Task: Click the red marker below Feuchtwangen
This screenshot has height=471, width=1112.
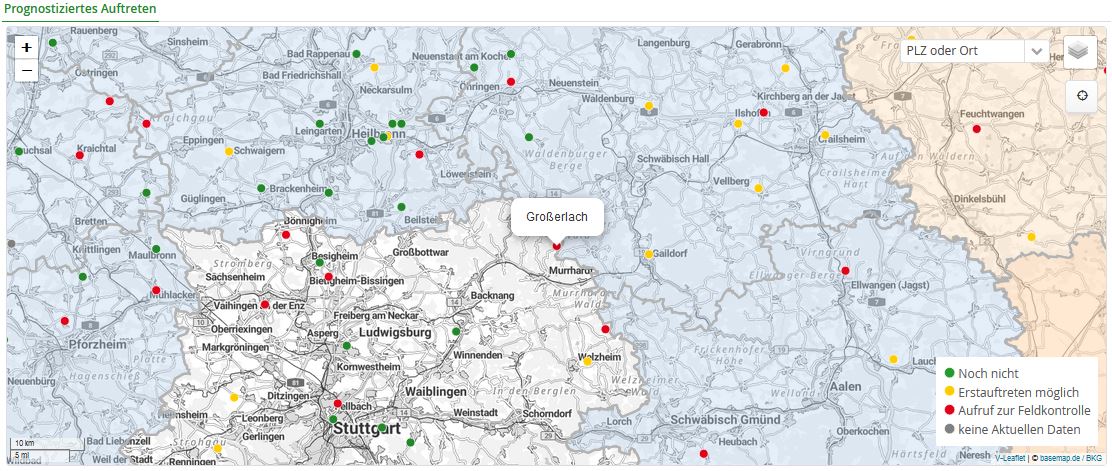Action: pos(977,128)
